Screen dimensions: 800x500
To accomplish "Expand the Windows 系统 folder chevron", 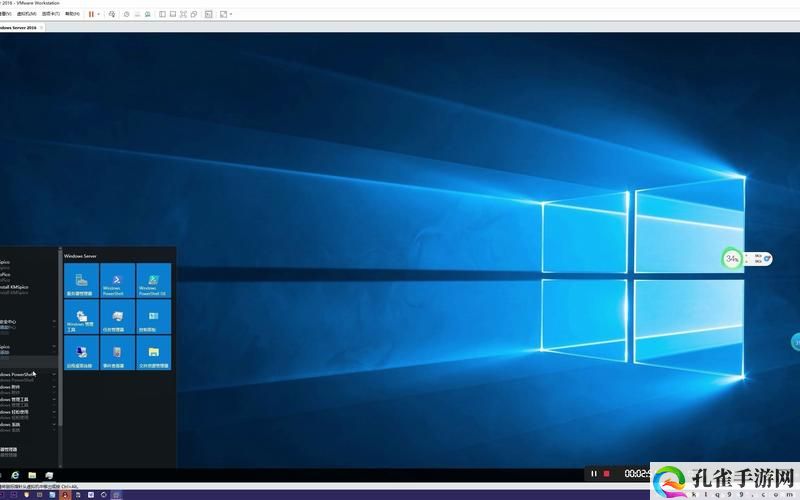I will (x=54, y=424).
